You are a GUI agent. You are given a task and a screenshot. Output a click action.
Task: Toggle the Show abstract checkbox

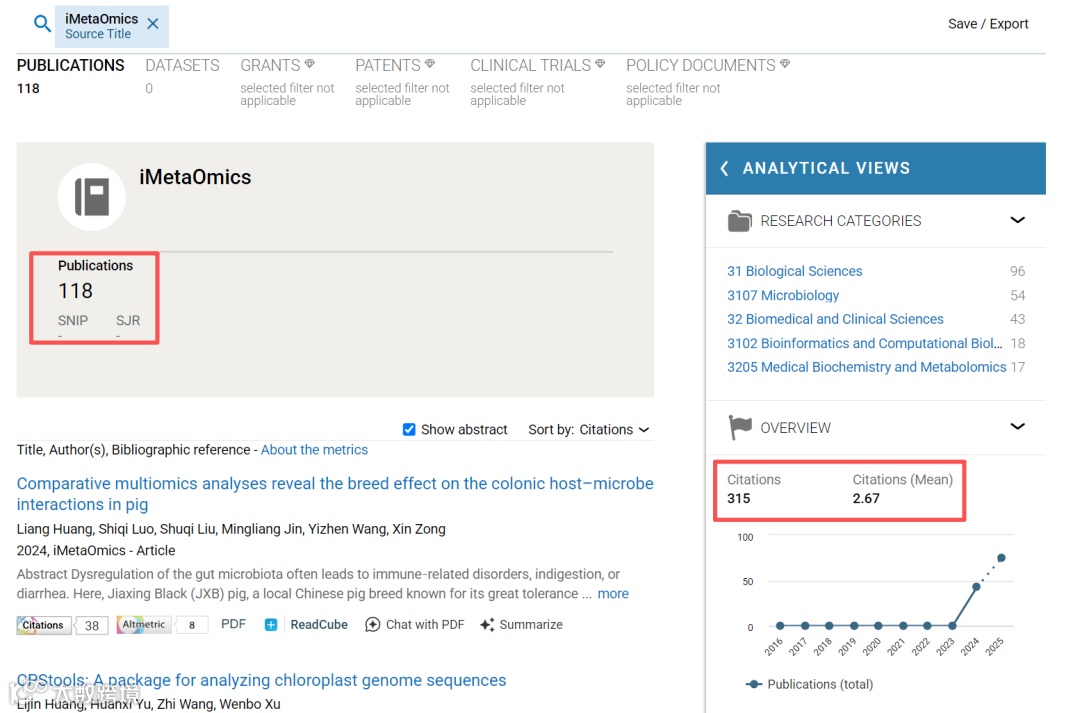409,429
